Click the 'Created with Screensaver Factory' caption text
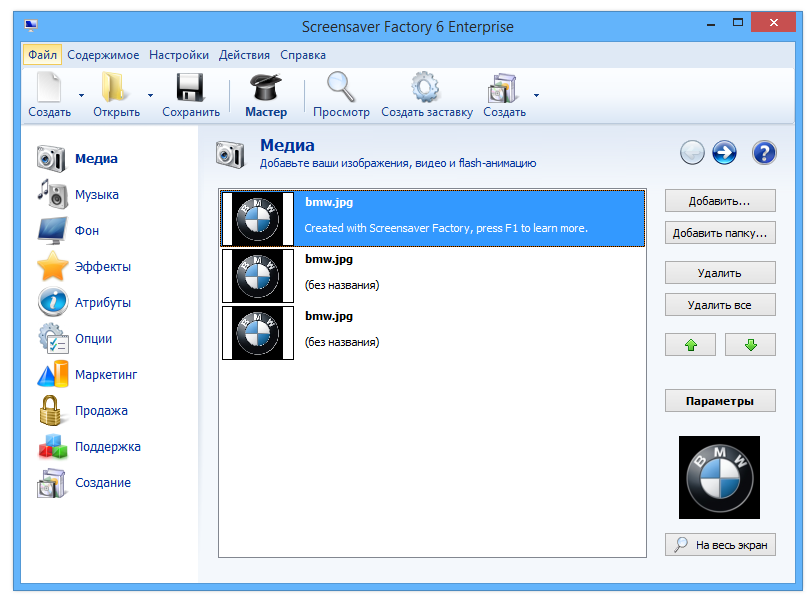Screen dimensions: 812x604 (x=446, y=228)
